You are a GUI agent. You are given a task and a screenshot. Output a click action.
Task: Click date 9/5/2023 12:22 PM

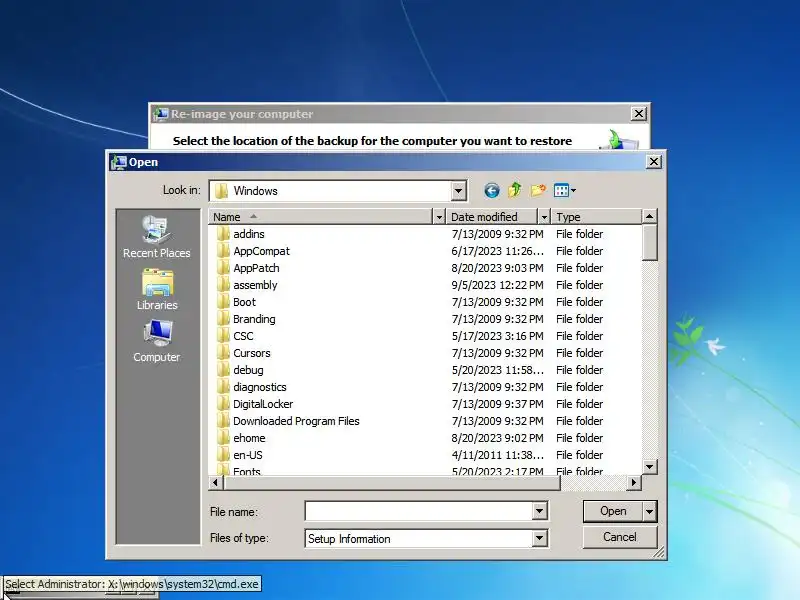[x=497, y=285]
